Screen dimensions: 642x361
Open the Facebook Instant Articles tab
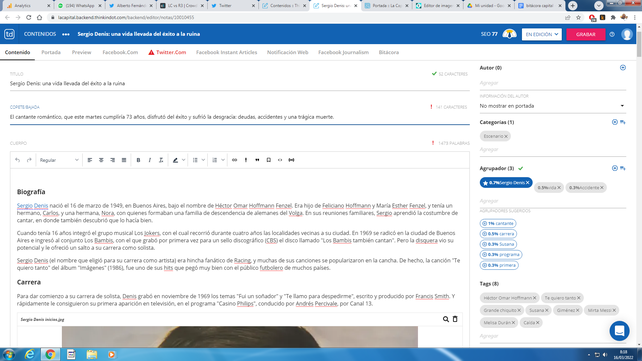(x=226, y=52)
